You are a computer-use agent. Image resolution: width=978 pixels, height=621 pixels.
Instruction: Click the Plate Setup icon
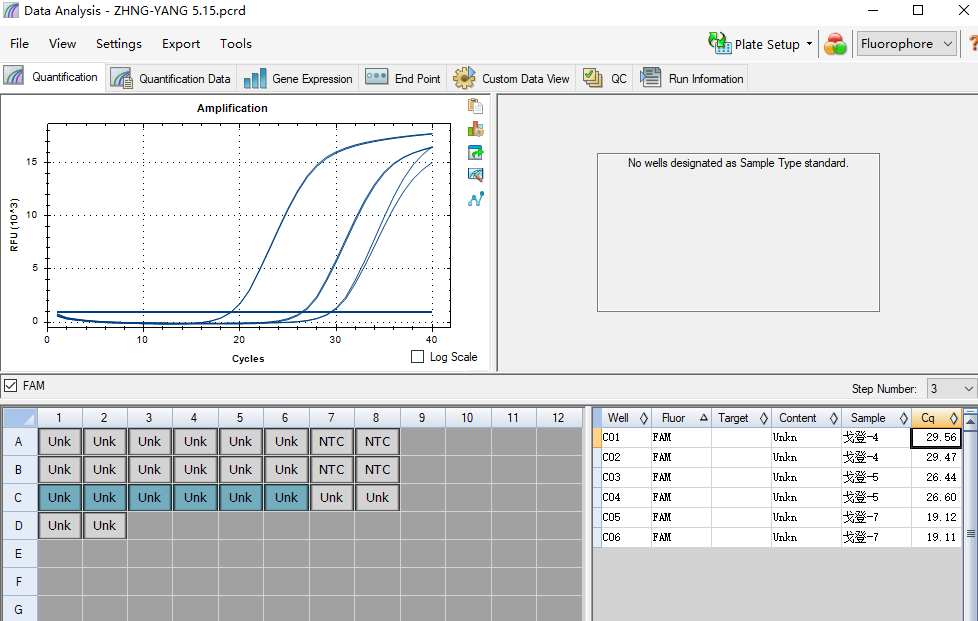coord(719,43)
